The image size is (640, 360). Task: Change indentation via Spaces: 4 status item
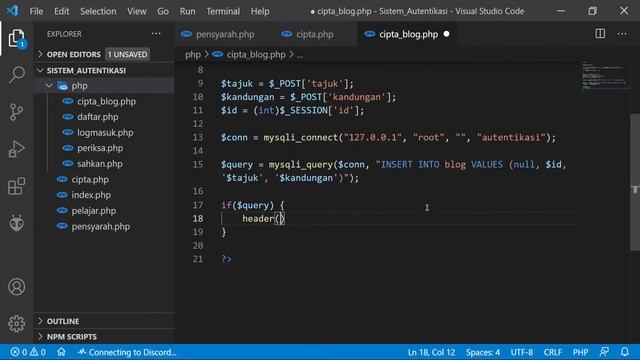483,352
